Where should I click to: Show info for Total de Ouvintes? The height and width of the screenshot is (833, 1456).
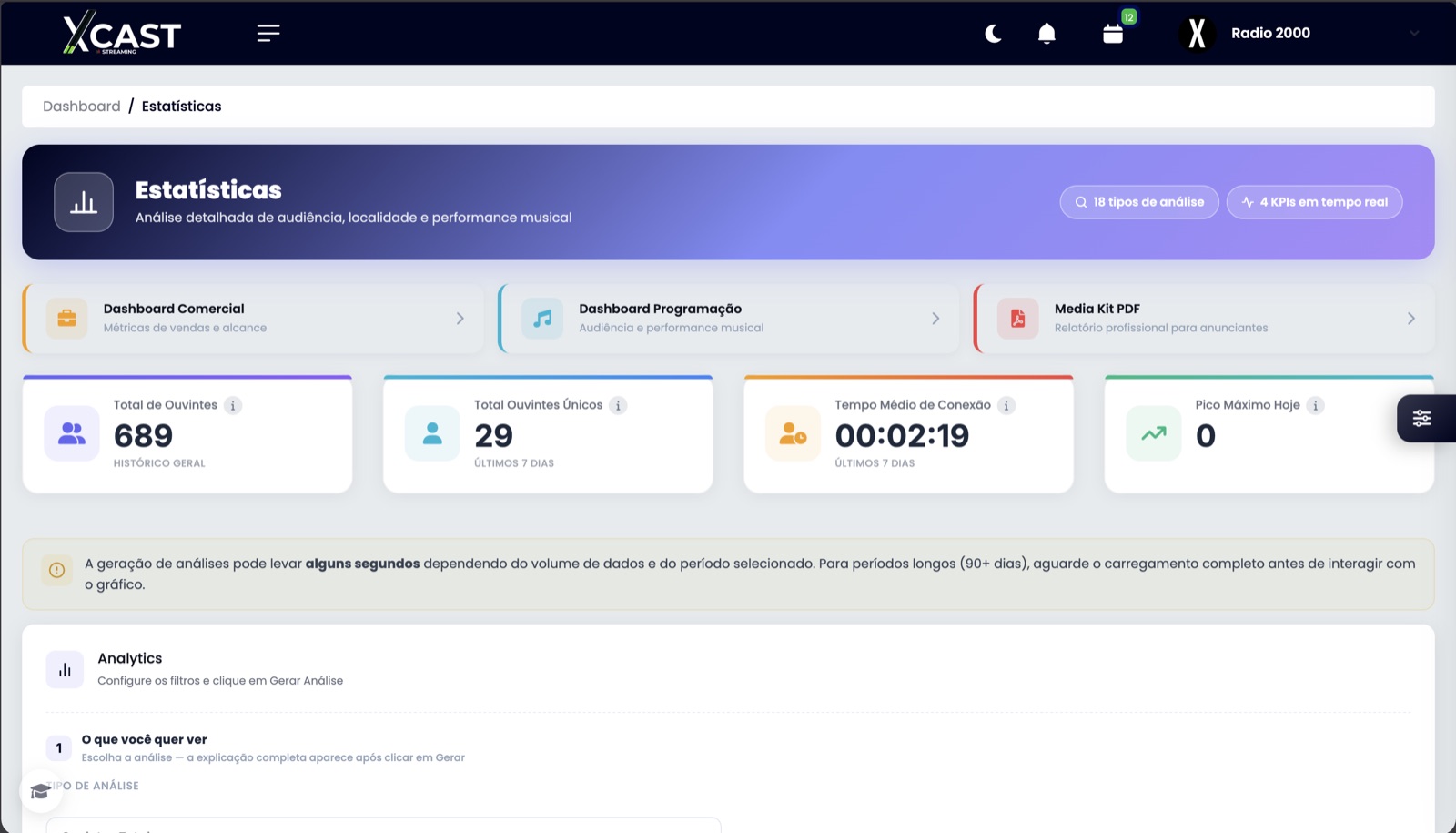tap(233, 406)
